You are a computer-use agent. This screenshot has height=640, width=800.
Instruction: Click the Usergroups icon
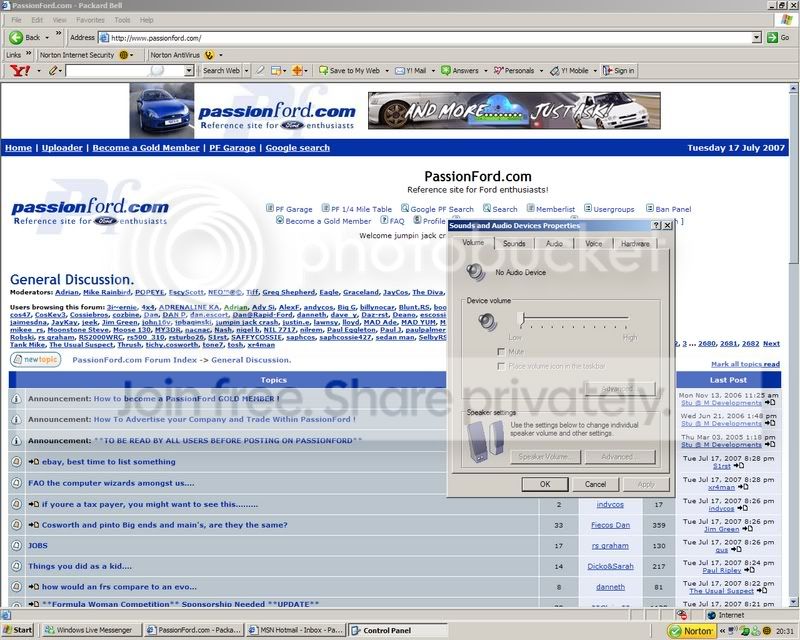click(588, 208)
